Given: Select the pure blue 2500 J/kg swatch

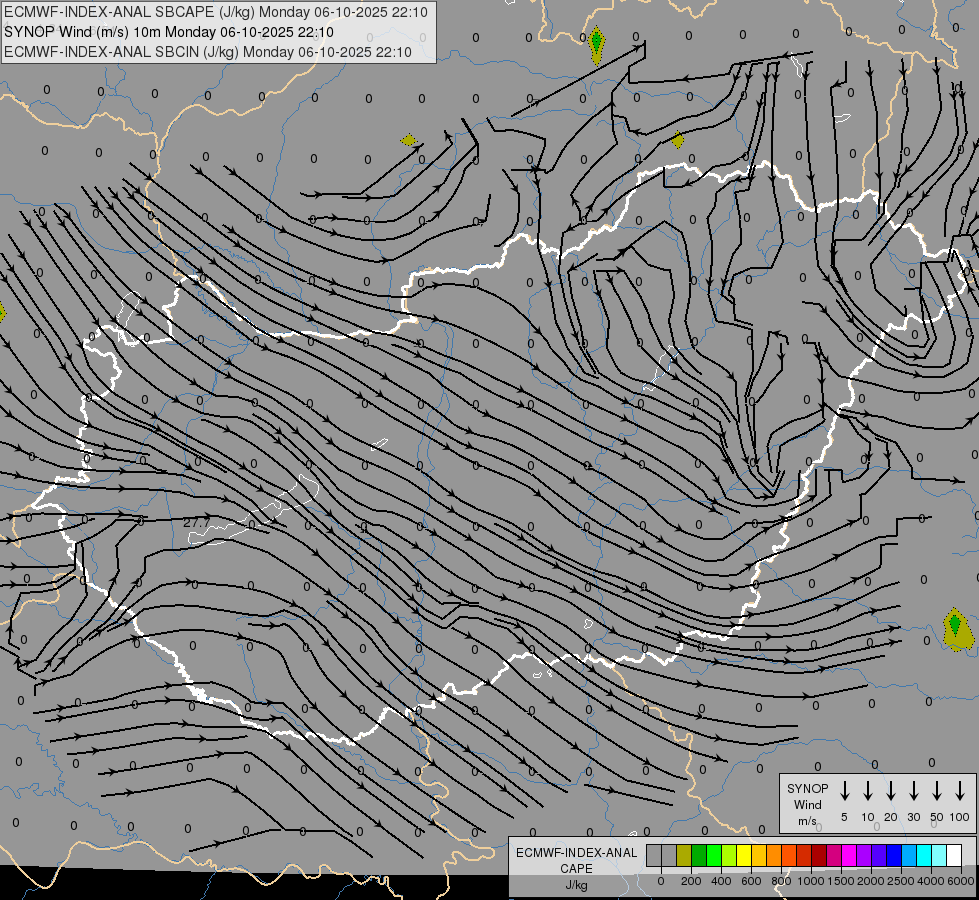Looking at the screenshot, I should 894,855.
